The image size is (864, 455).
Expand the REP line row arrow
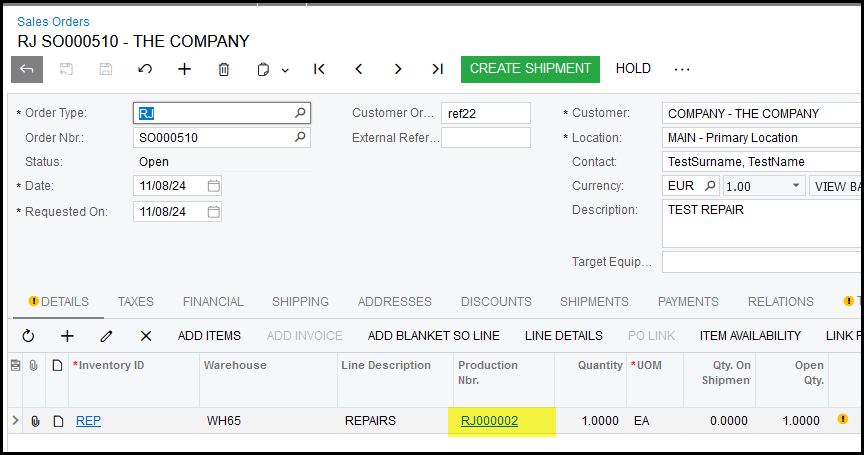pos(15,421)
